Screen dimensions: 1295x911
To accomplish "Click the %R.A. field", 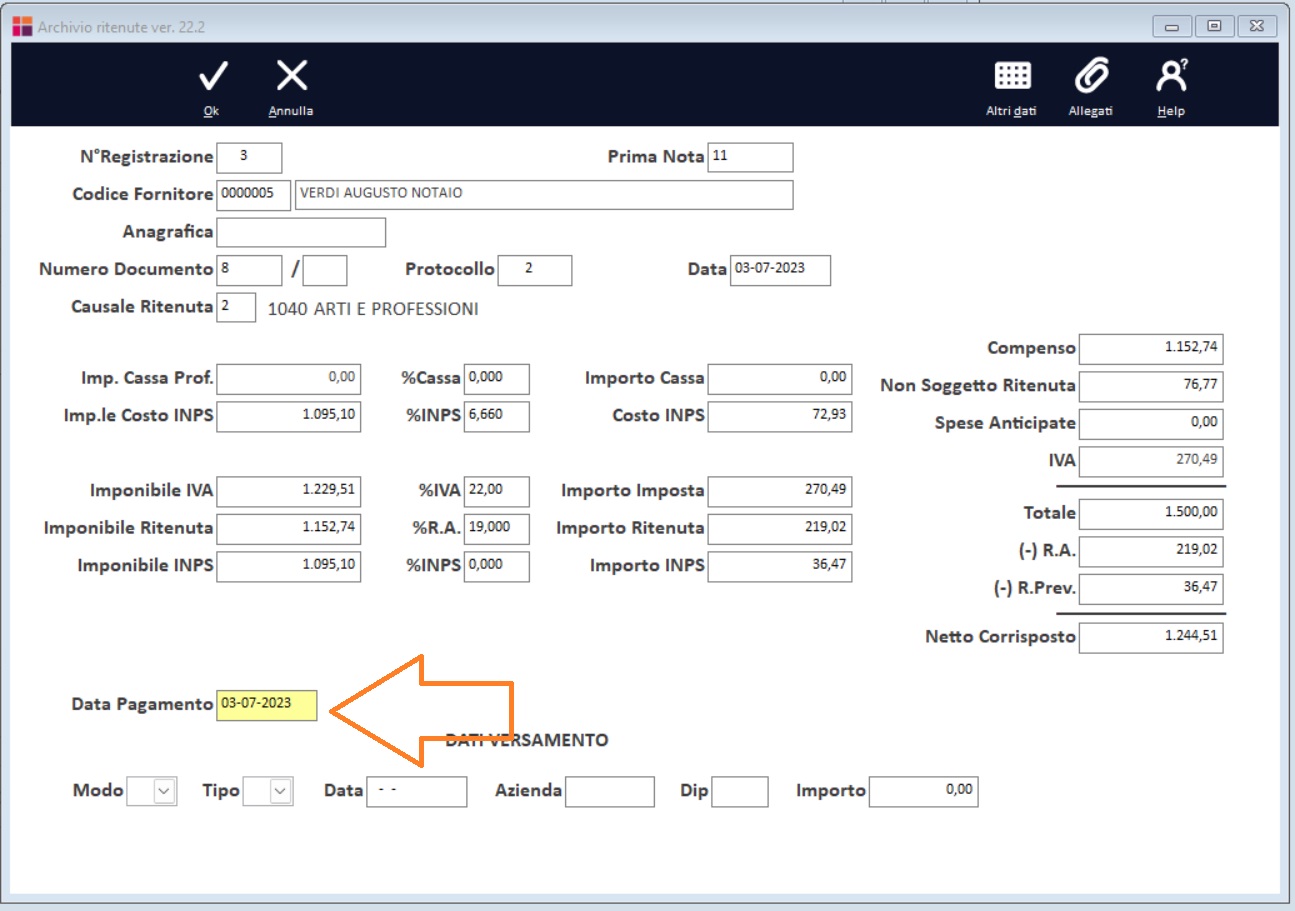I will tap(497, 529).
